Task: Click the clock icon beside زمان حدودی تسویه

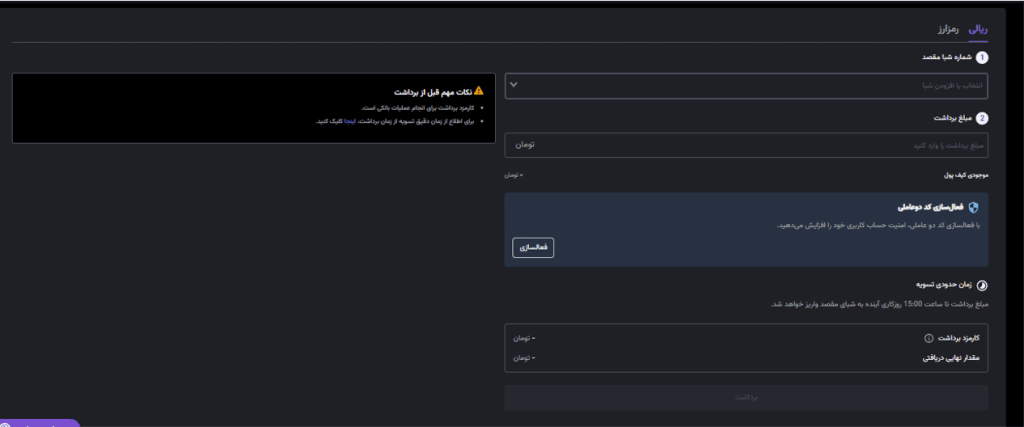Action: coord(982,285)
